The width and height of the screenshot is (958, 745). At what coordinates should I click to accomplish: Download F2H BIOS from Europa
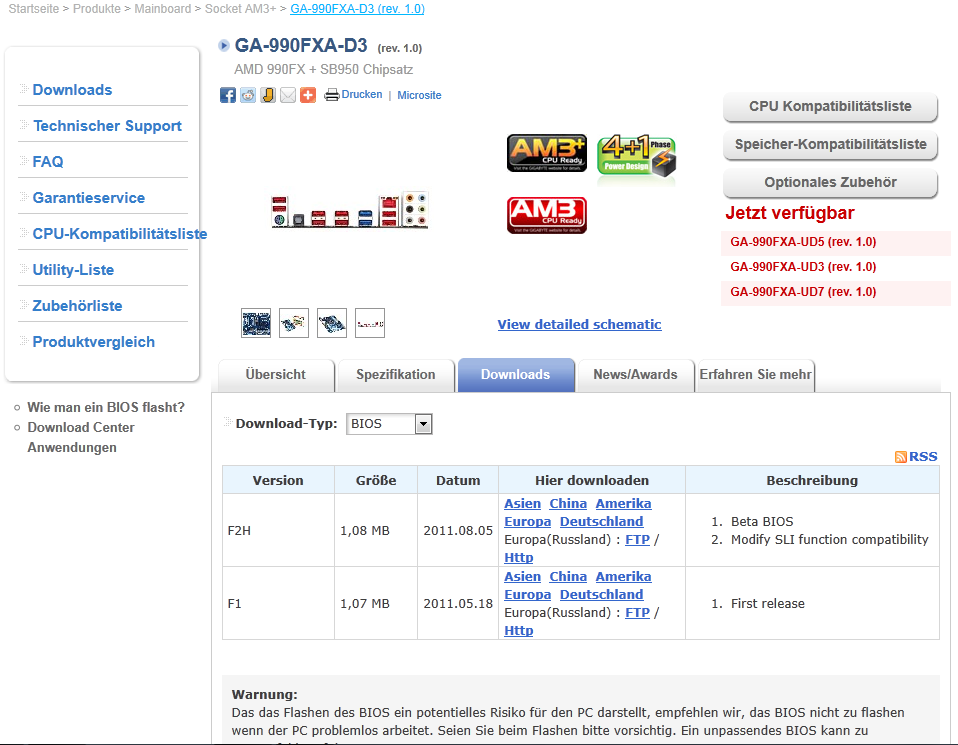[x=527, y=522]
